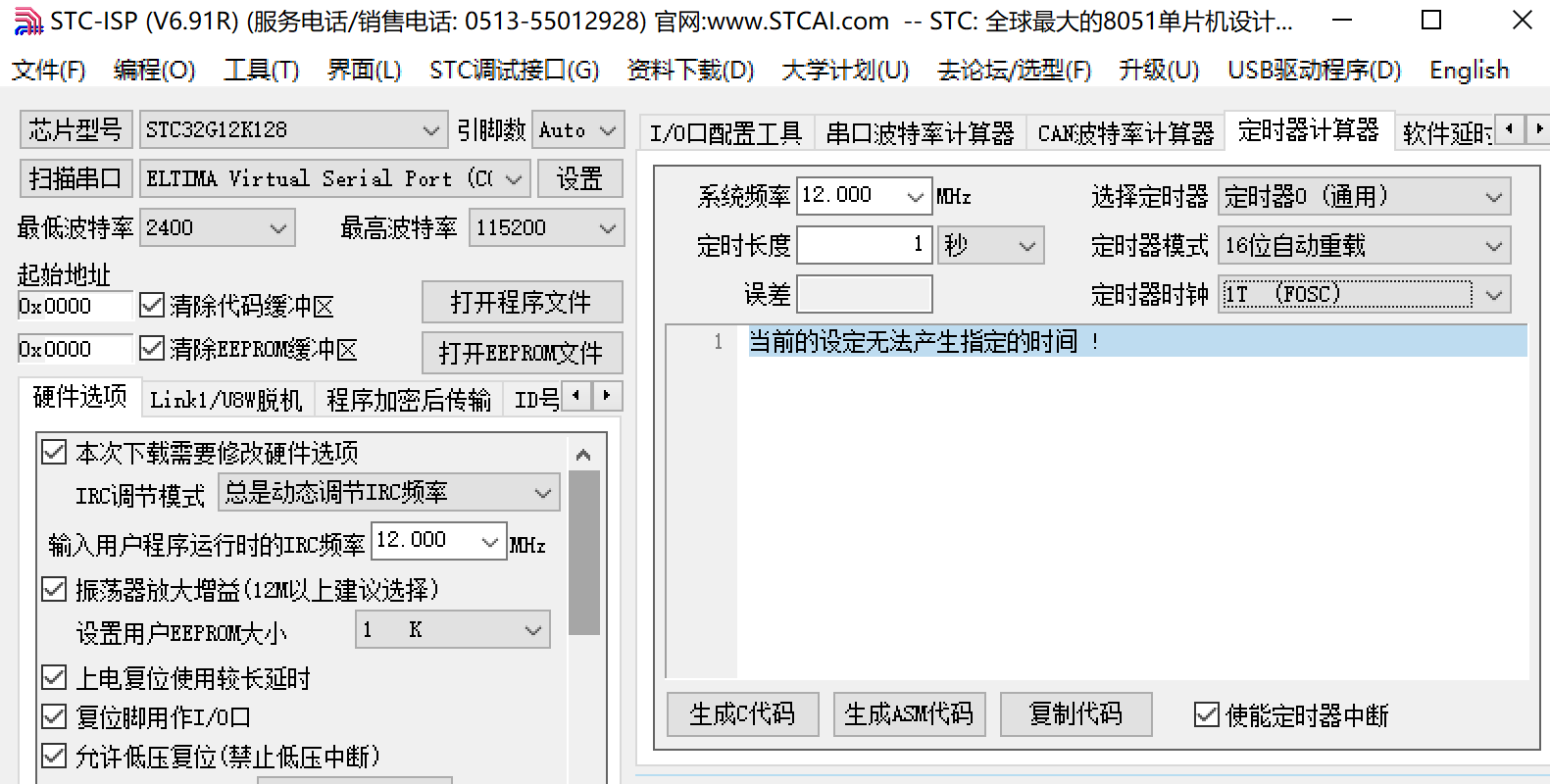The width and height of the screenshot is (1550, 784).
Task: Toggle 允许低压复位(禁止低压中断) checkbox
Action: 53,756
